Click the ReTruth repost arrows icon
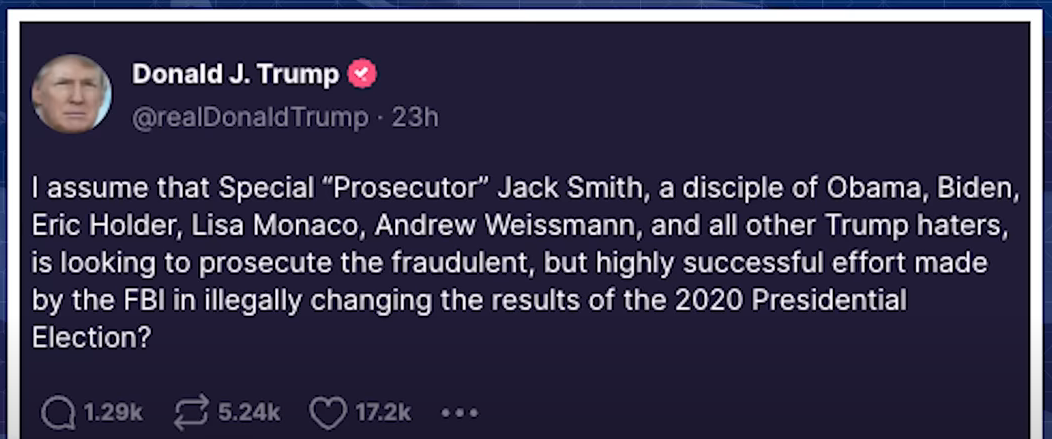The image size is (1052, 439). 188,411
